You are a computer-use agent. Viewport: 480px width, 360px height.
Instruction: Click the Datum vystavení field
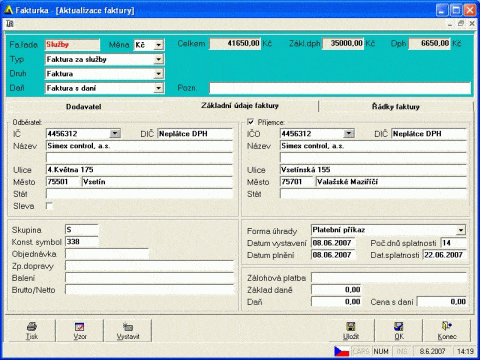[x=333, y=243]
